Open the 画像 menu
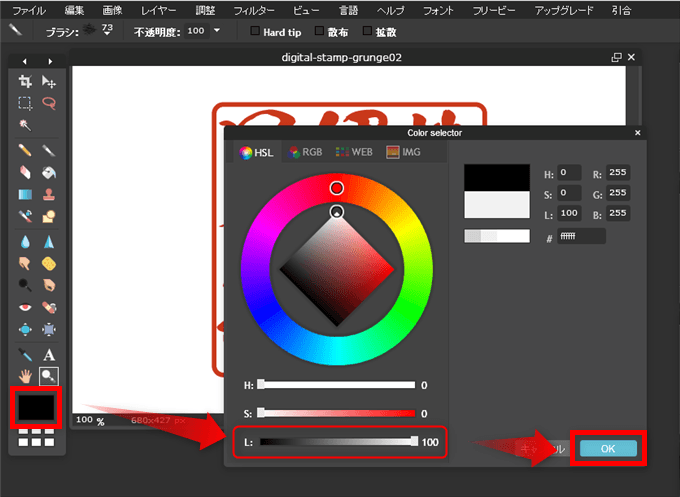This screenshot has height=497, width=680. pos(112,10)
